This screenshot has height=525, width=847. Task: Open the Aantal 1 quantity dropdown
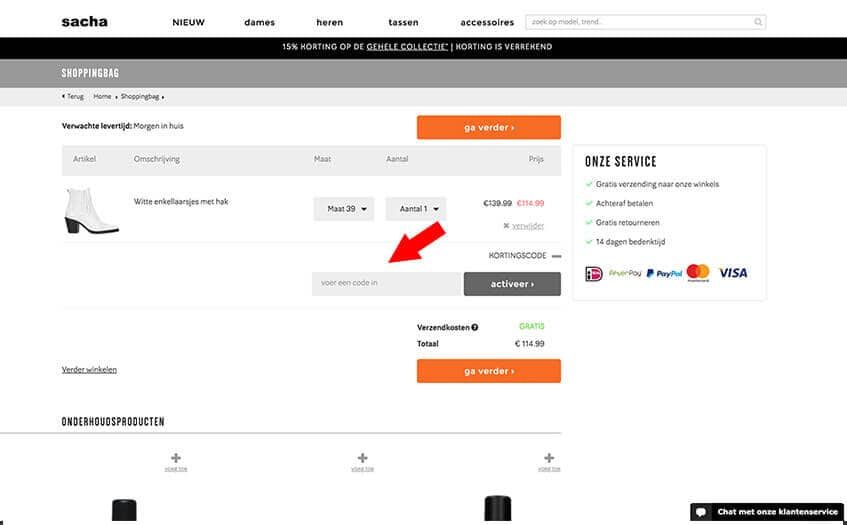415,209
